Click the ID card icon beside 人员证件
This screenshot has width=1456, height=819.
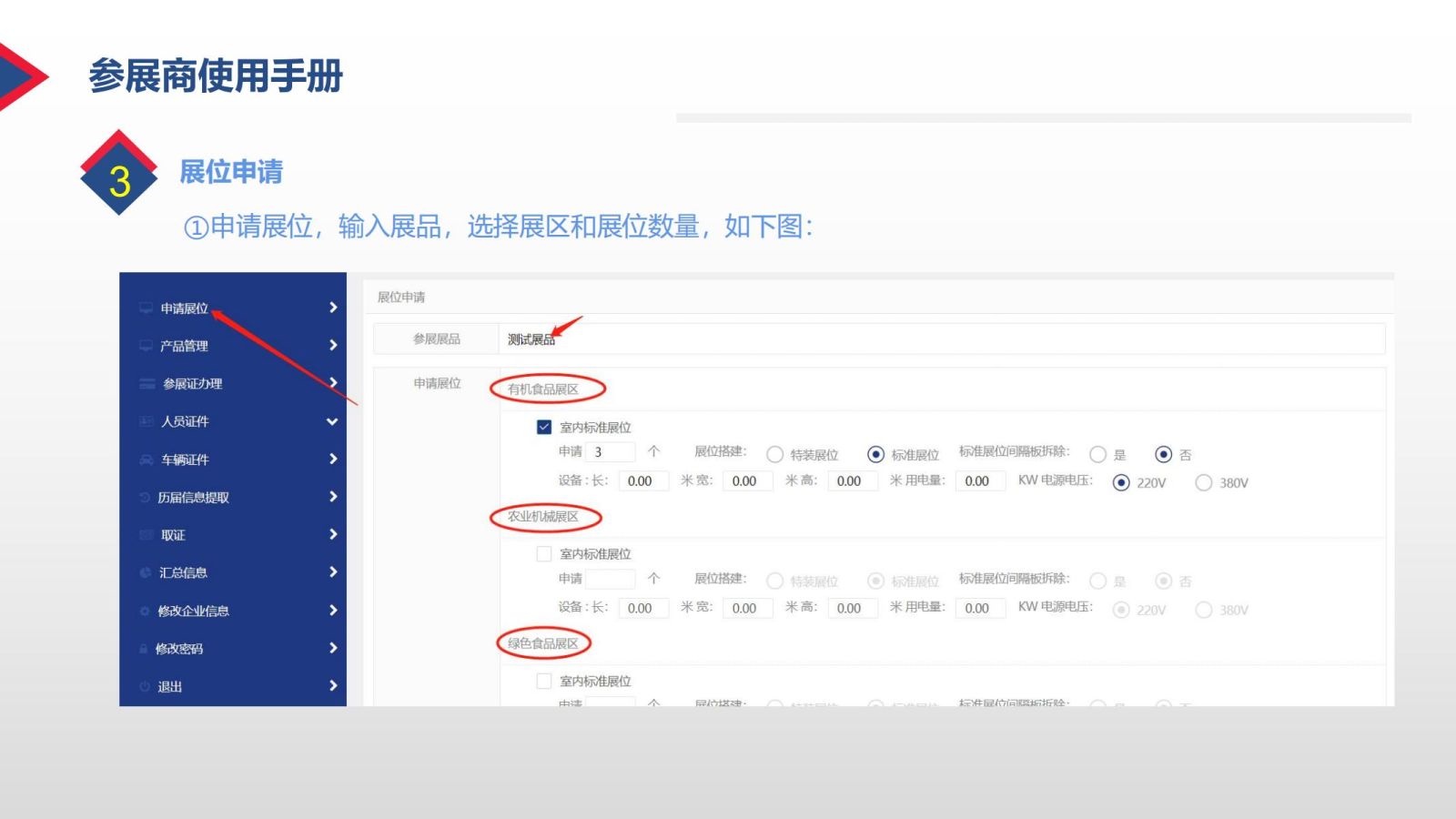[x=146, y=421]
